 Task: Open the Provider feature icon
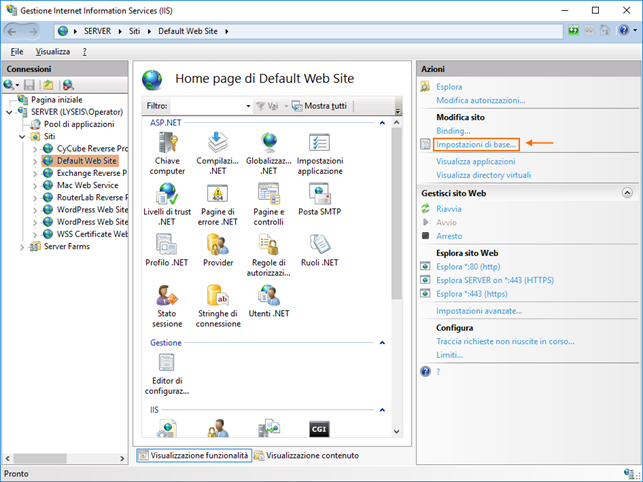[x=218, y=251]
